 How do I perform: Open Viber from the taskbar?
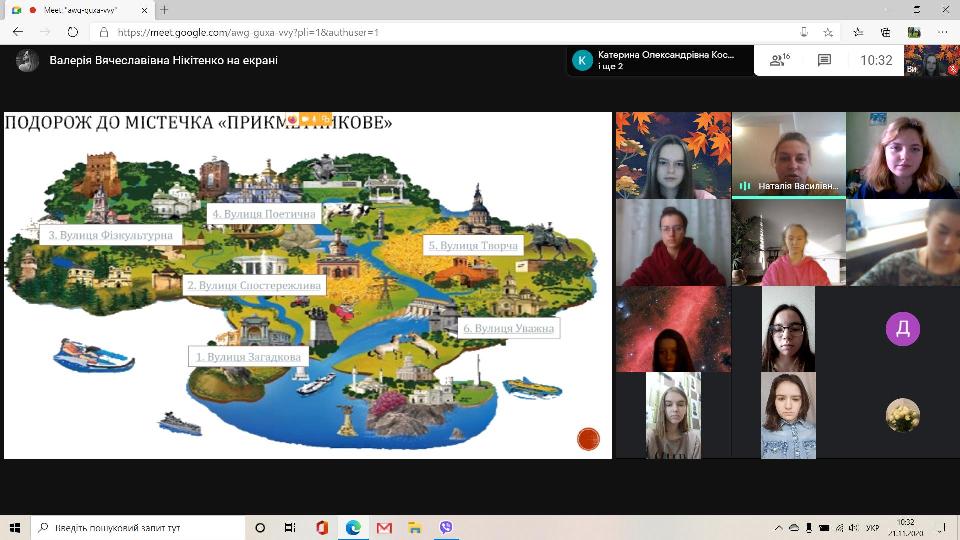(446, 527)
